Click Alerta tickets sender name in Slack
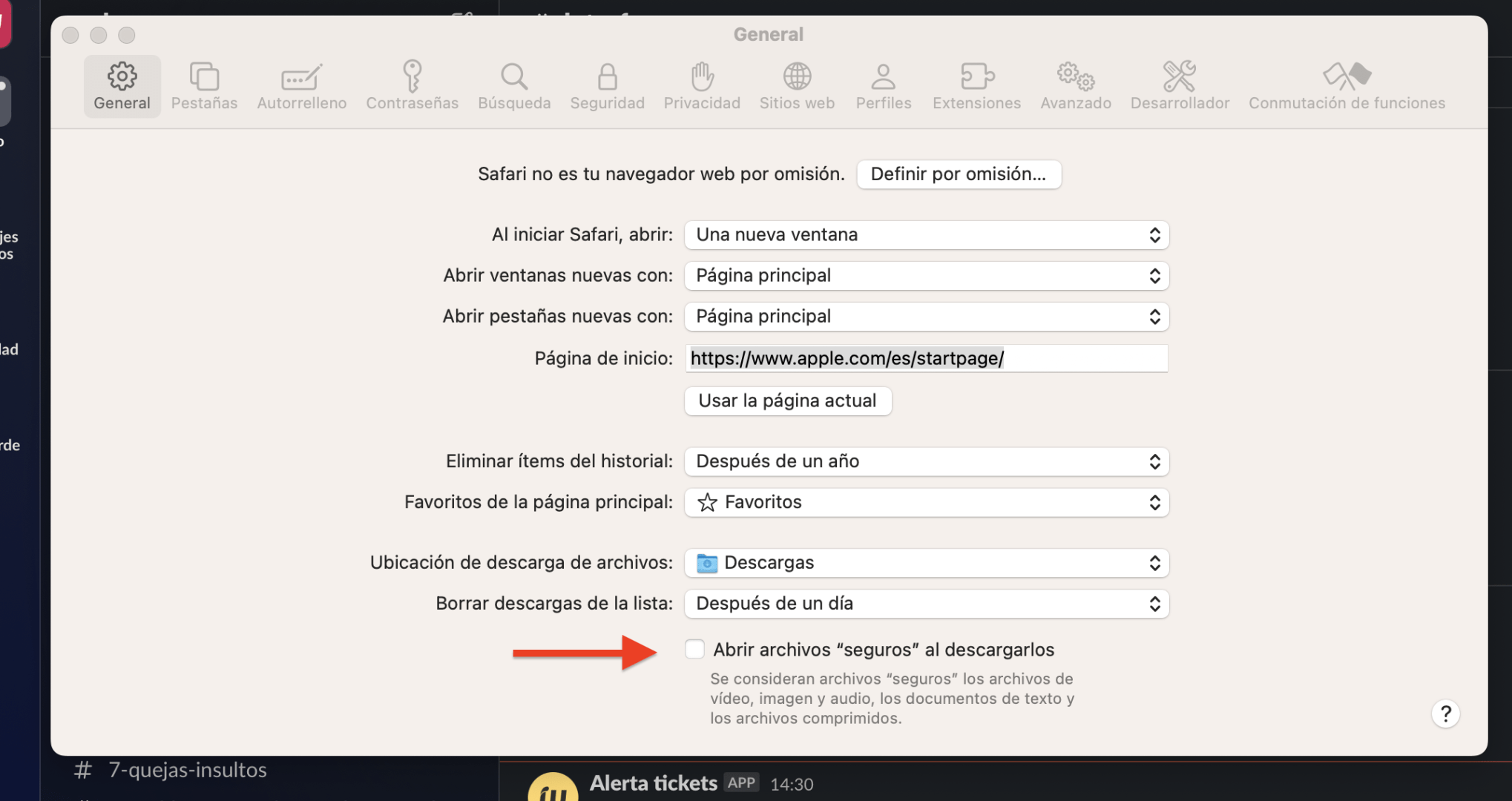This screenshot has height=801, width=1512. 653,783
